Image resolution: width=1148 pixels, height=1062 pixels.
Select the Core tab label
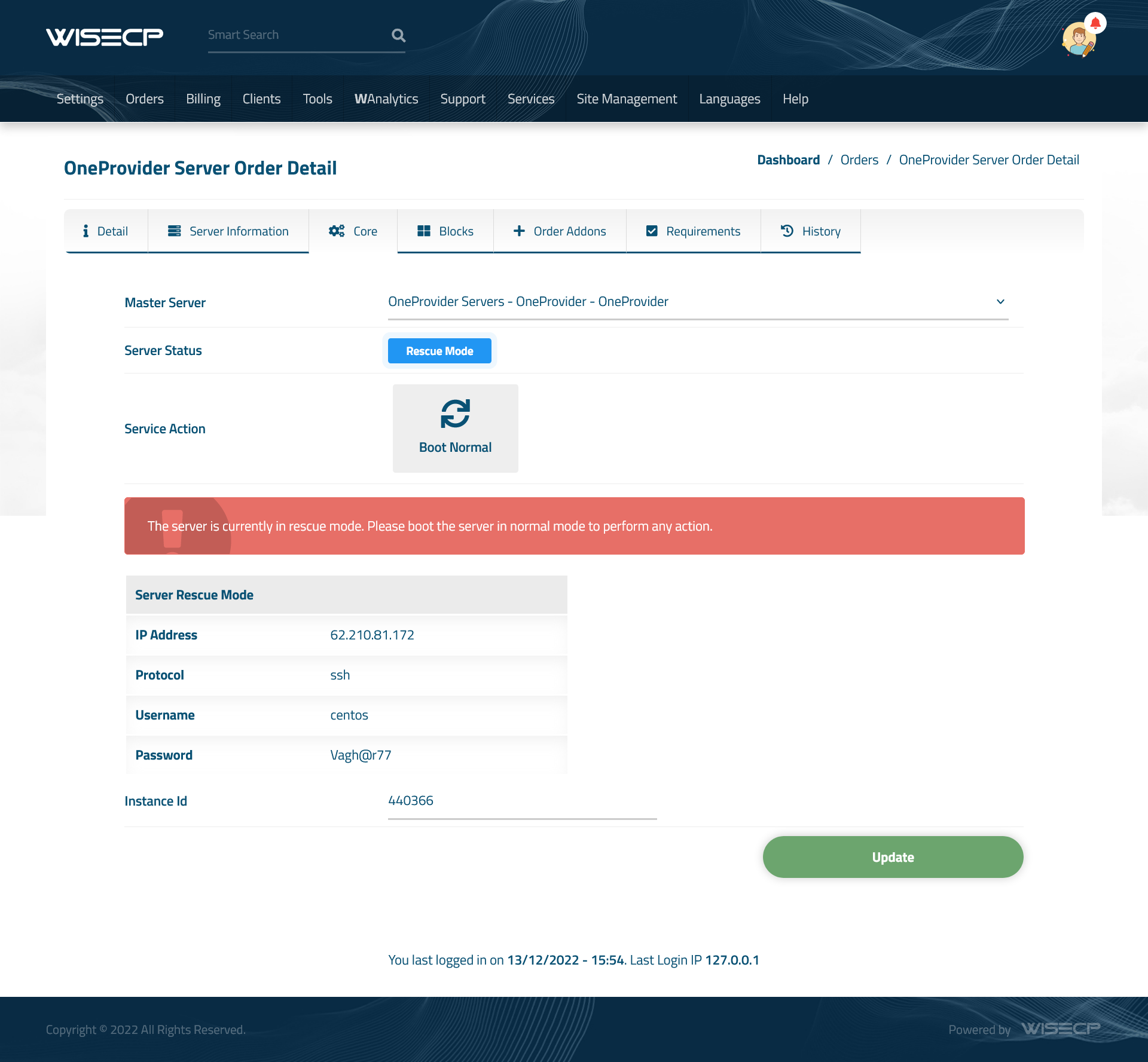tap(365, 231)
